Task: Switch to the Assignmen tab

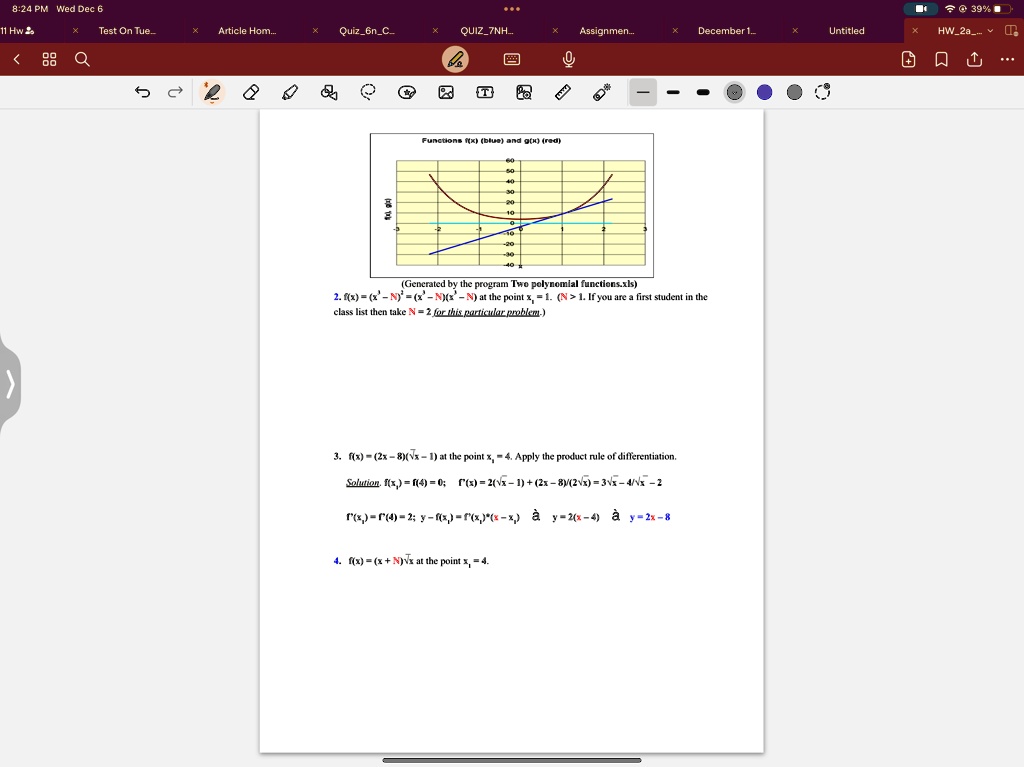Action: (607, 31)
